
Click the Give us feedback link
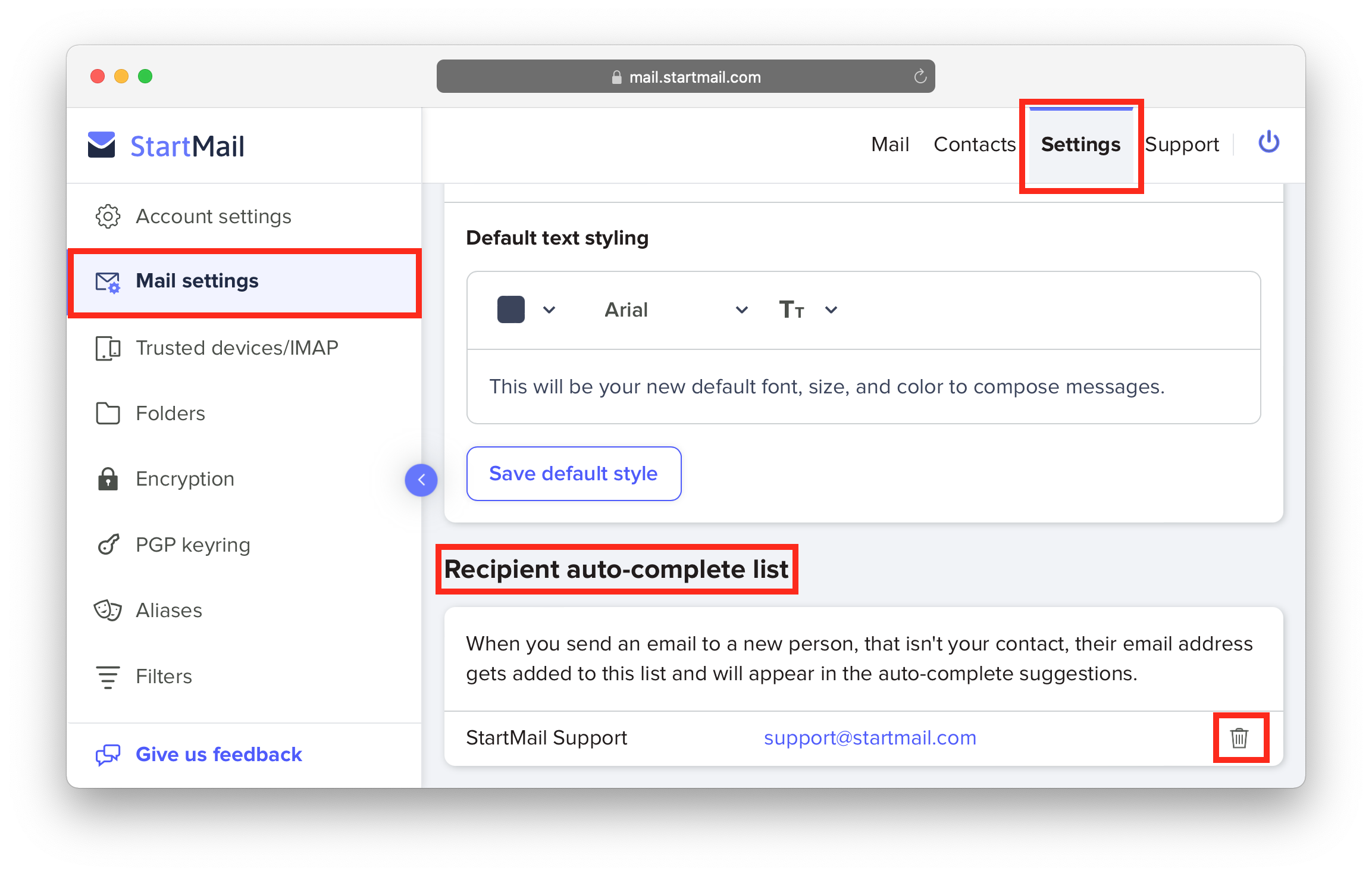[x=218, y=755]
